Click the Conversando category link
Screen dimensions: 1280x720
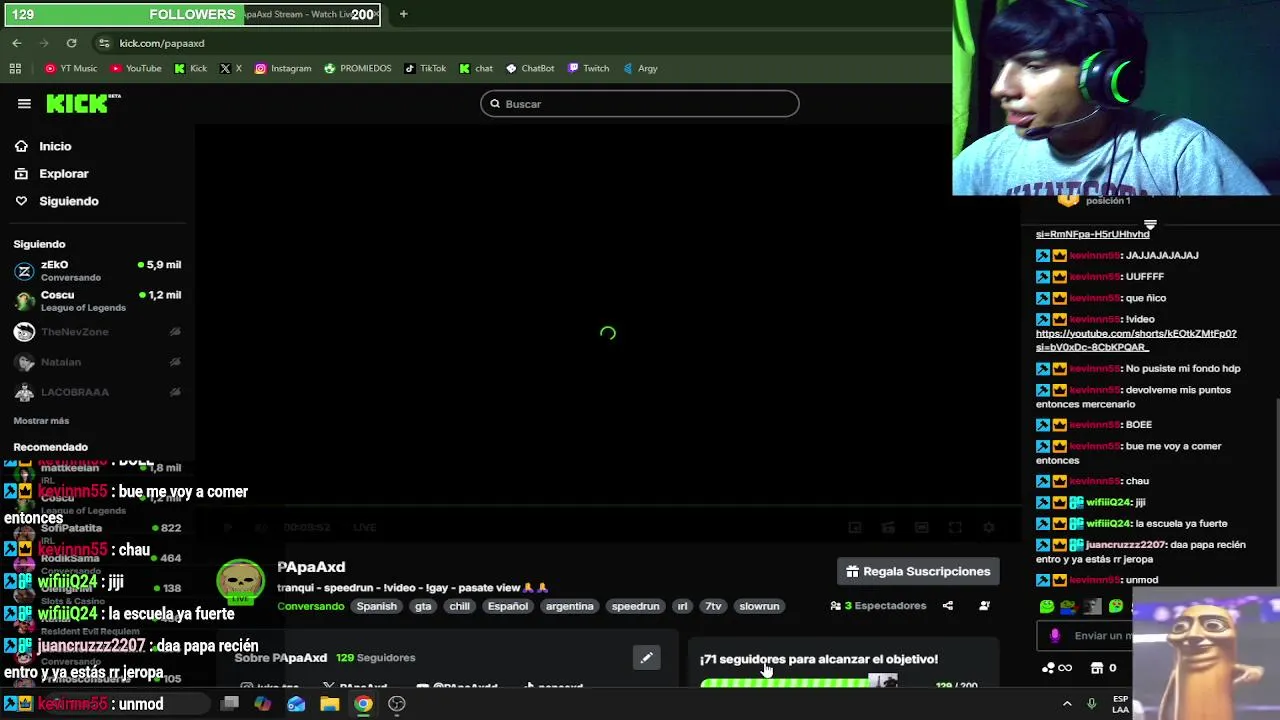click(x=311, y=606)
